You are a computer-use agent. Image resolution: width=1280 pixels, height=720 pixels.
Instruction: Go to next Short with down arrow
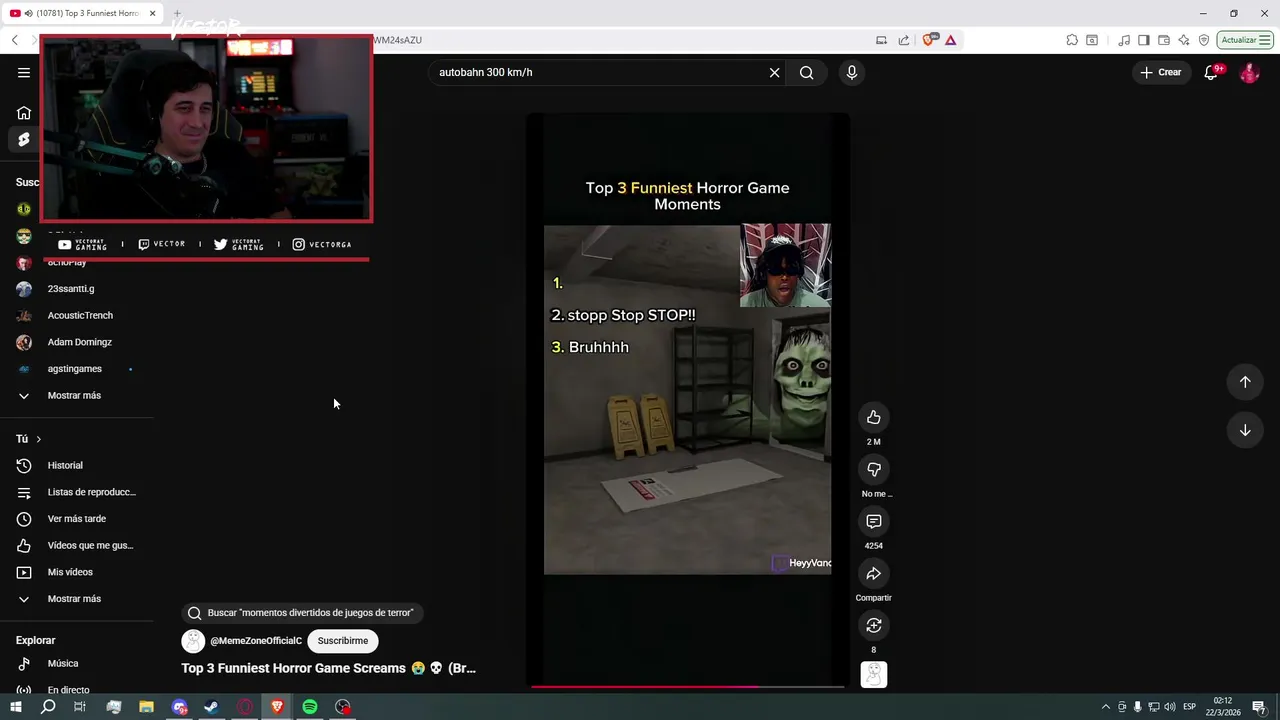pos(1245,430)
